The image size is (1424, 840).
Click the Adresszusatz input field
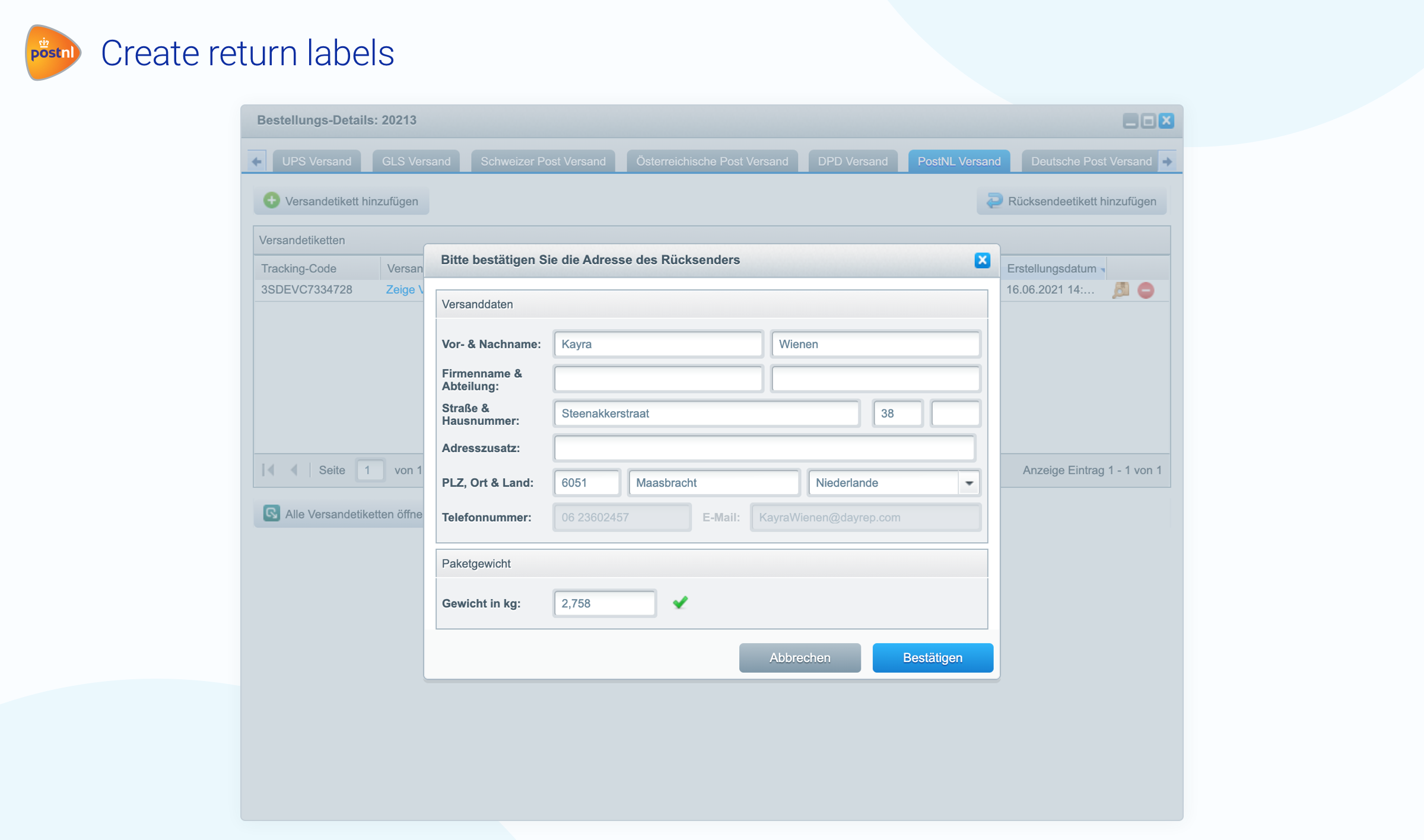point(764,448)
